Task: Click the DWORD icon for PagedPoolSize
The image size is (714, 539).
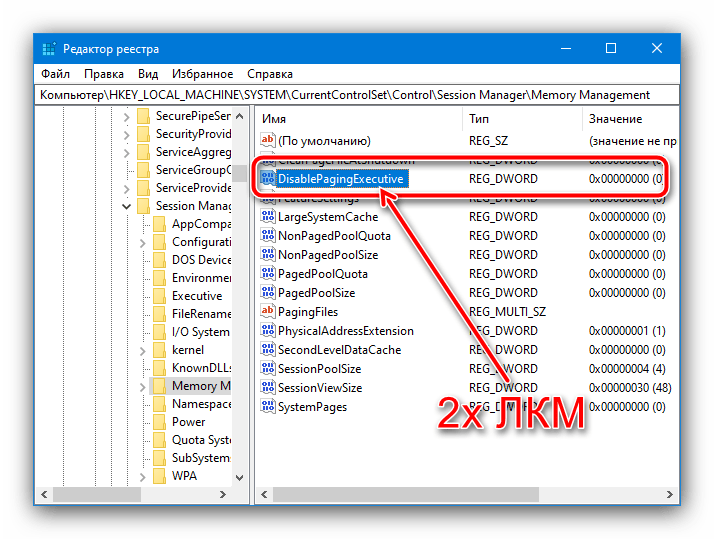Action: tap(267, 292)
